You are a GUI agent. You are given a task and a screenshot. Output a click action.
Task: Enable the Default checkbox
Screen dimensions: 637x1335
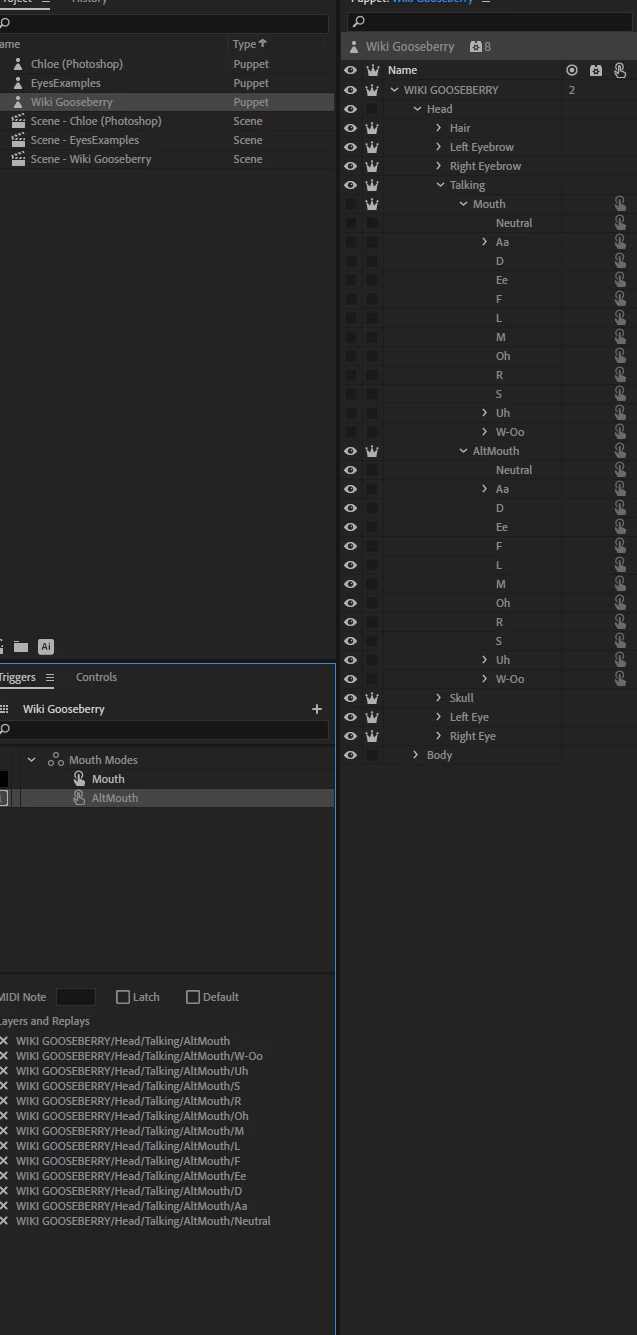tap(193, 997)
